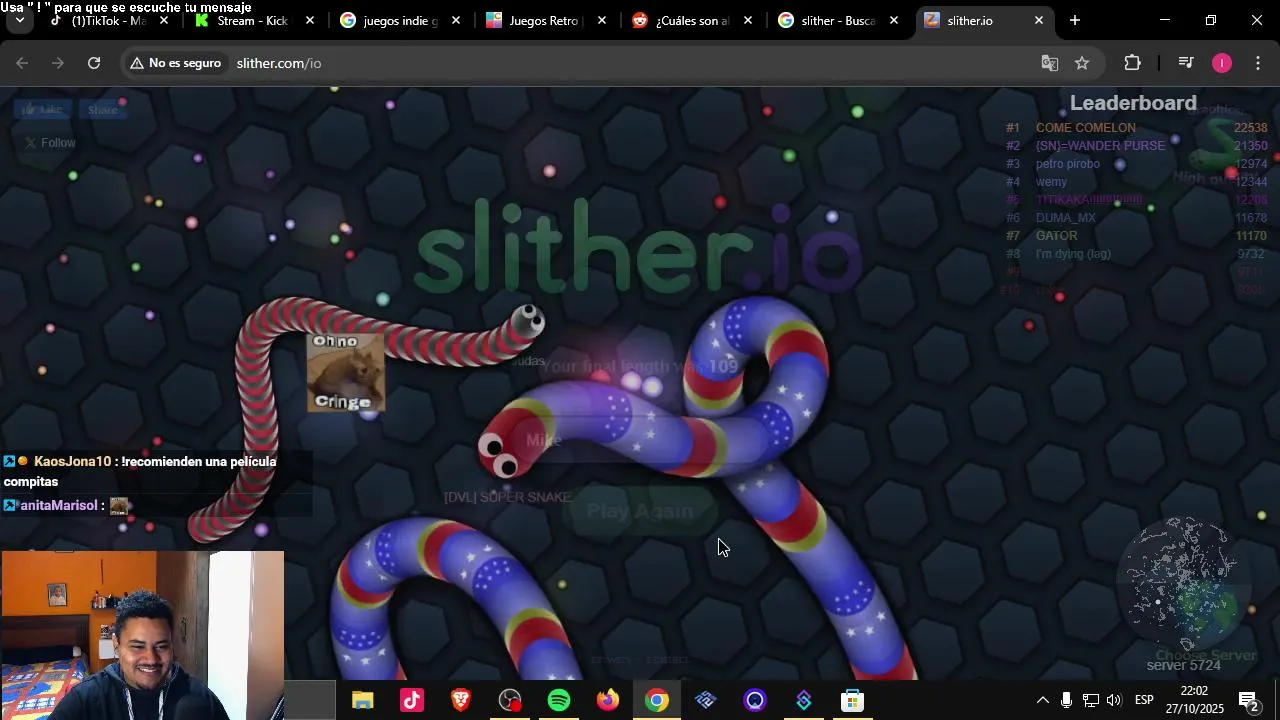Open the Google Translate page icon

click(1049, 63)
